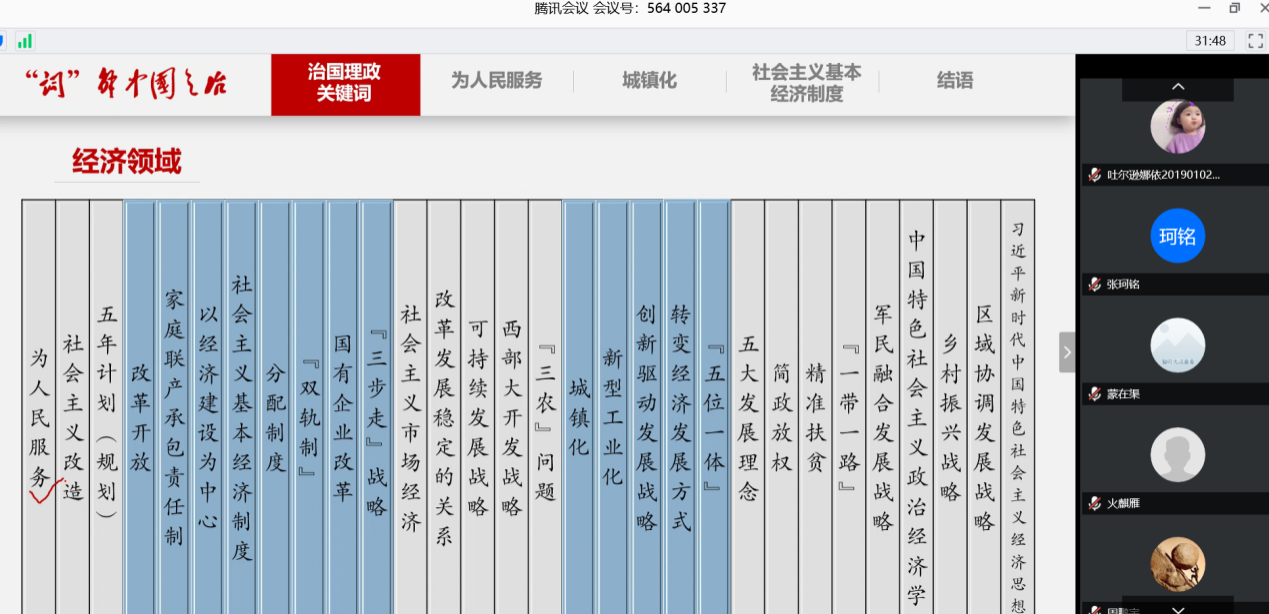Image resolution: width=1269 pixels, height=614 pixels.
Task: Click the baby photo participant avatar
Action: (1177, 127)
